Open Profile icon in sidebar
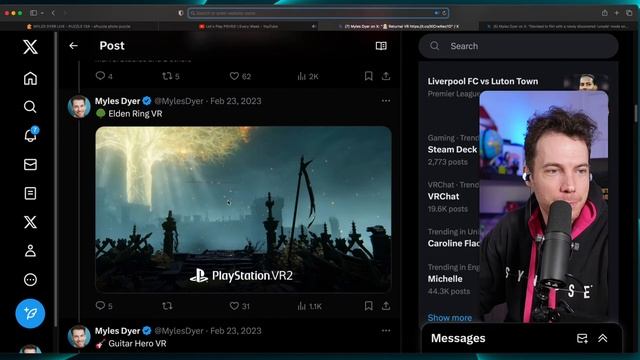Viewport: 640px width, 360px height. [30, 251]
